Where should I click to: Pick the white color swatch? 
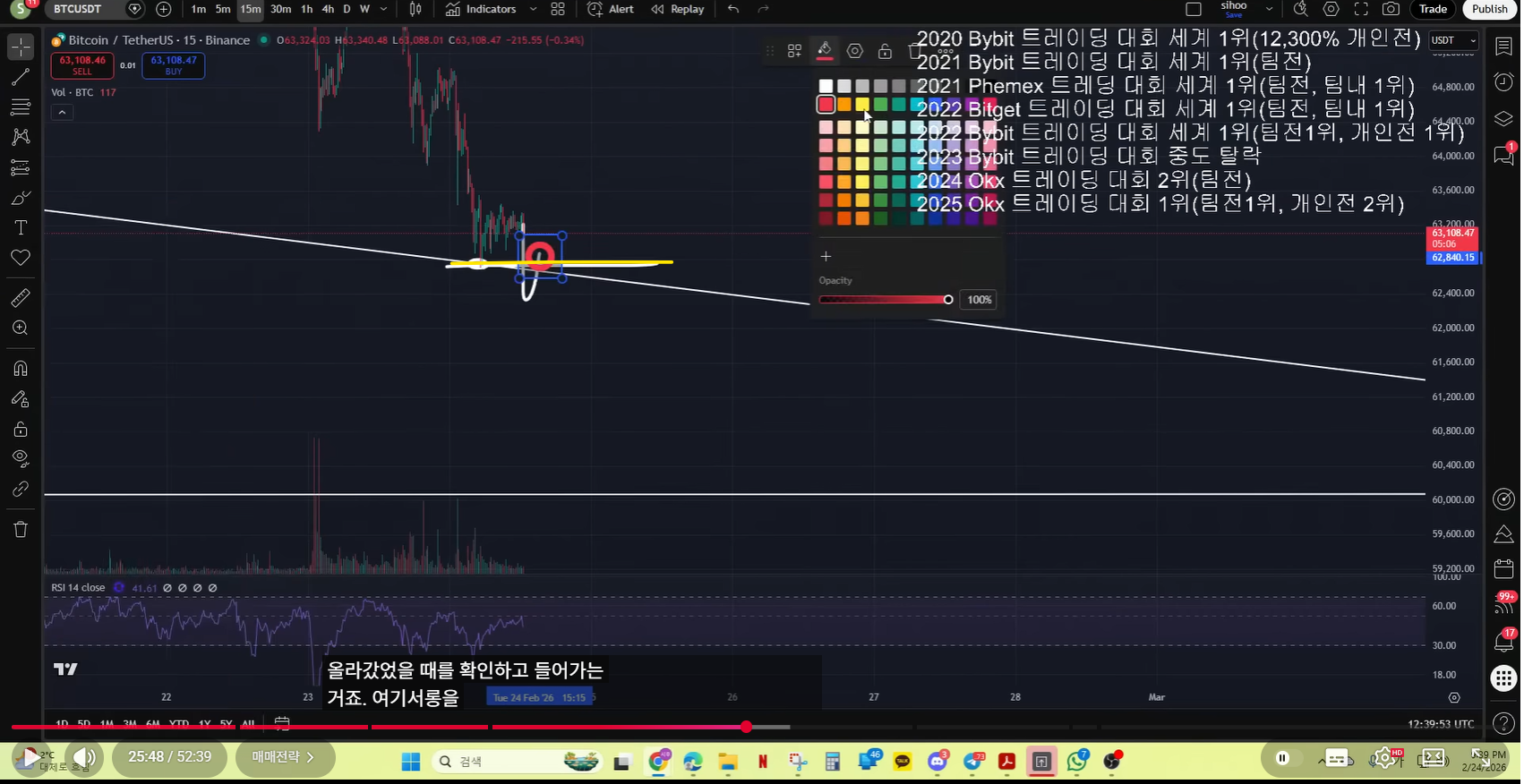(x=826, y=86)
